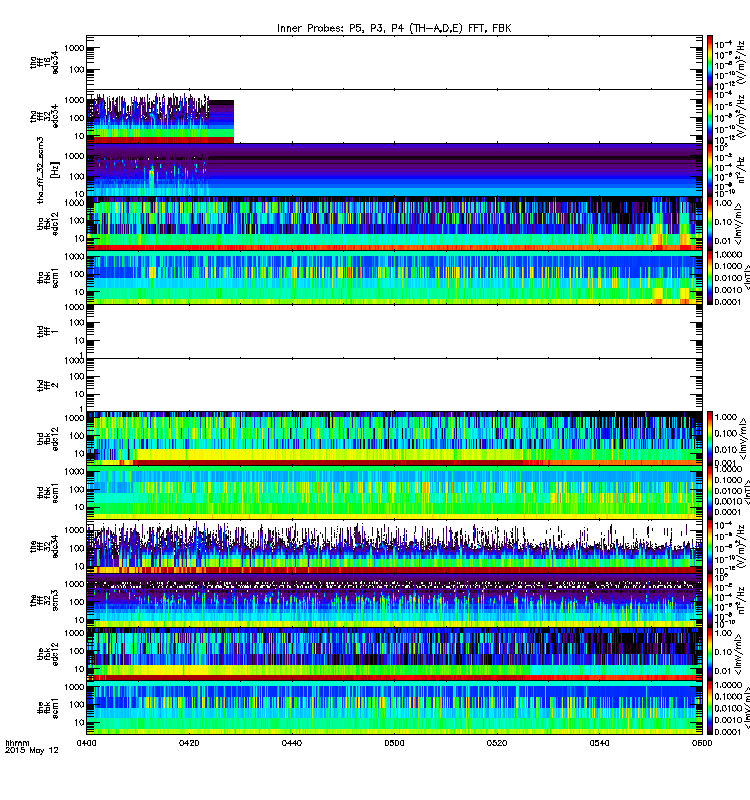Click the color bar beside the fbk edc12
The height and width of the screenshot is (800, 750).
[710, 654]
